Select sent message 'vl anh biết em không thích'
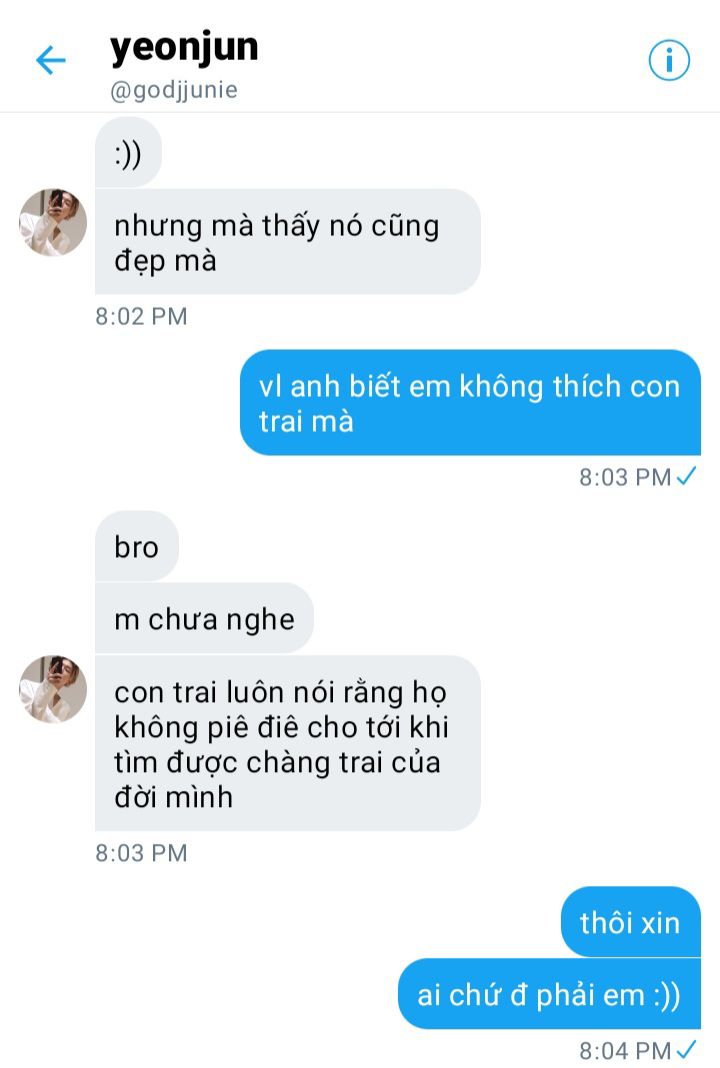This screenshot has height=1068, width=720. click(x=470, y=403)
